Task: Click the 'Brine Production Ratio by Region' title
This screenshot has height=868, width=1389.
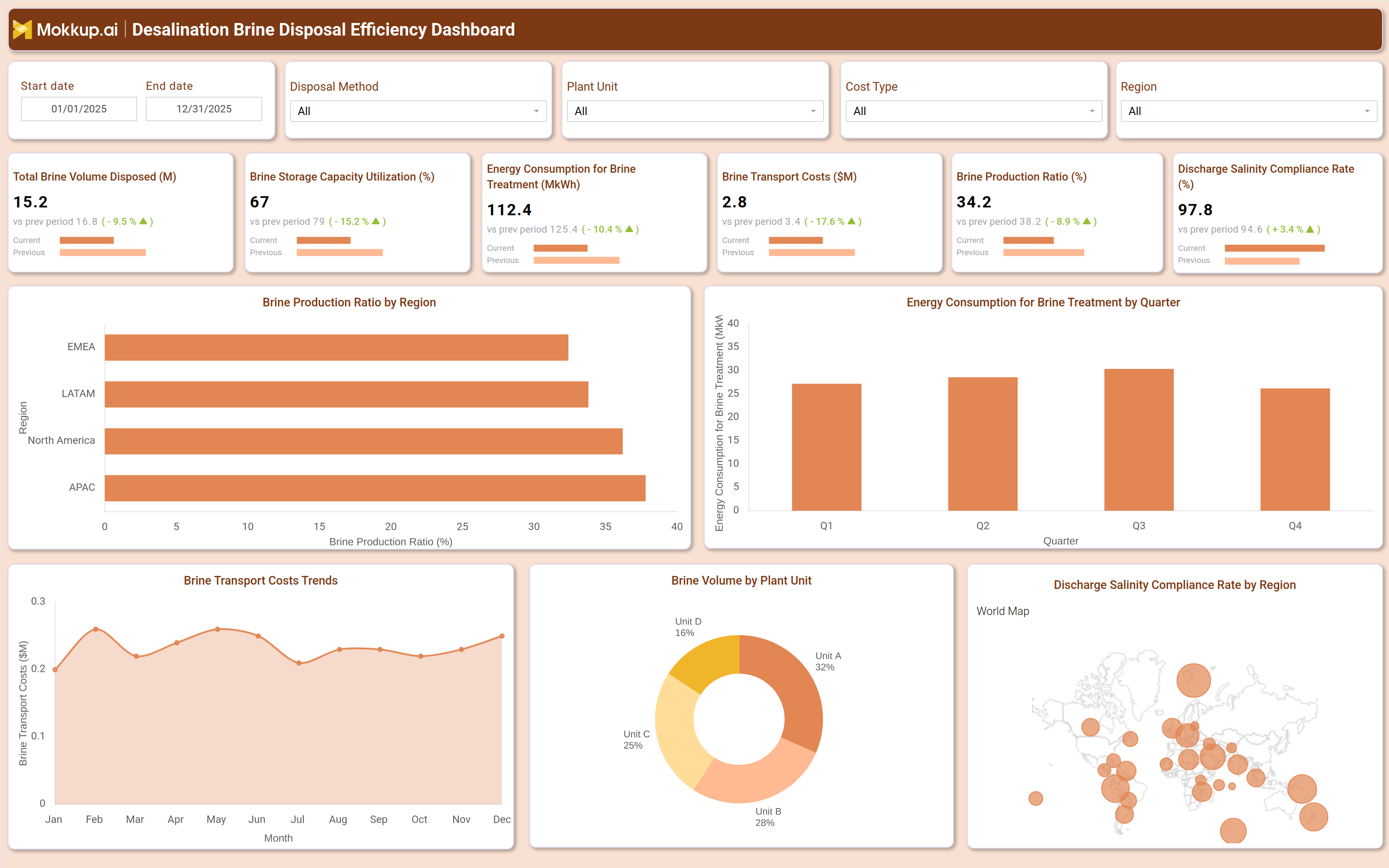Action: 349,302
